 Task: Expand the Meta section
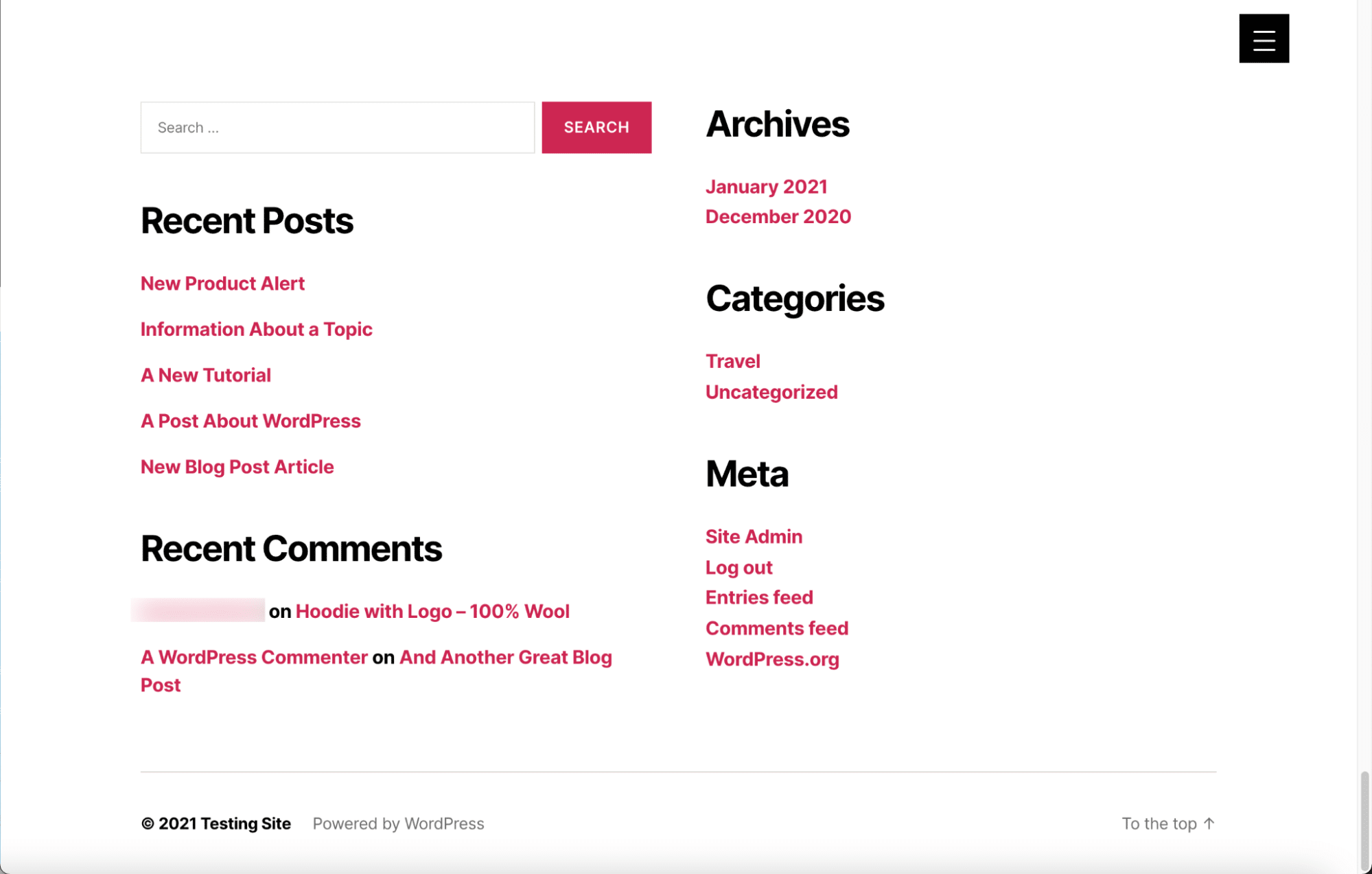(x=748, y=473)
